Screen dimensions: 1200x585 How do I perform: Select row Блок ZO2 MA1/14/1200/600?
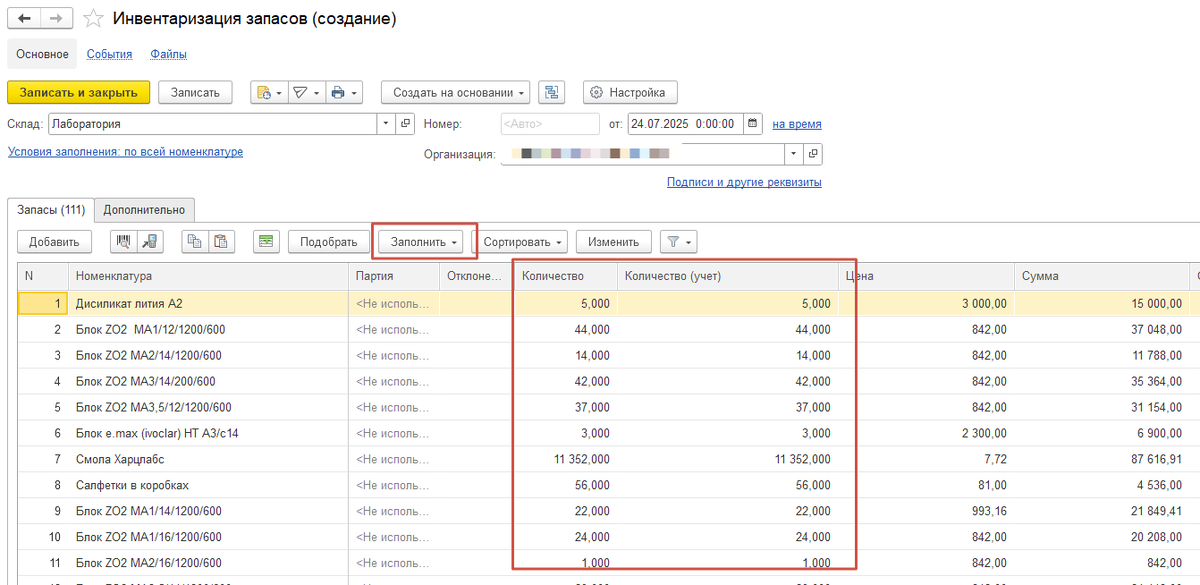click(608, 511)
